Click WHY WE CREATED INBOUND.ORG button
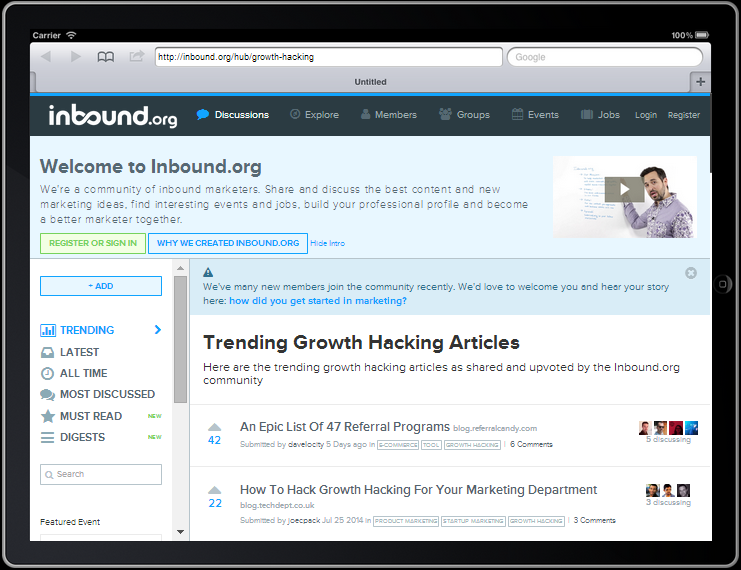 pyautogui.click(x=228, y=243)
